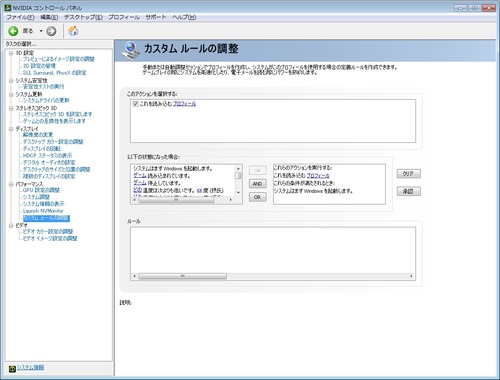Click the カスタム ルールの調整 header icon
This screenshot has height=380, width=500.
(130, 51)
